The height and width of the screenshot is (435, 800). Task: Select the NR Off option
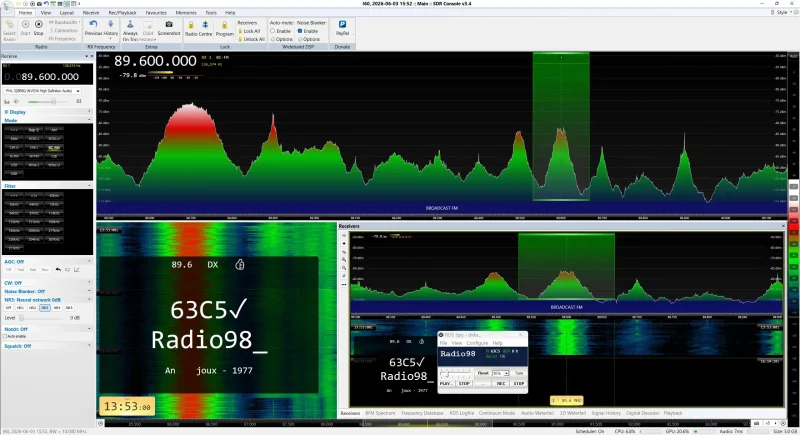[9, 308]
